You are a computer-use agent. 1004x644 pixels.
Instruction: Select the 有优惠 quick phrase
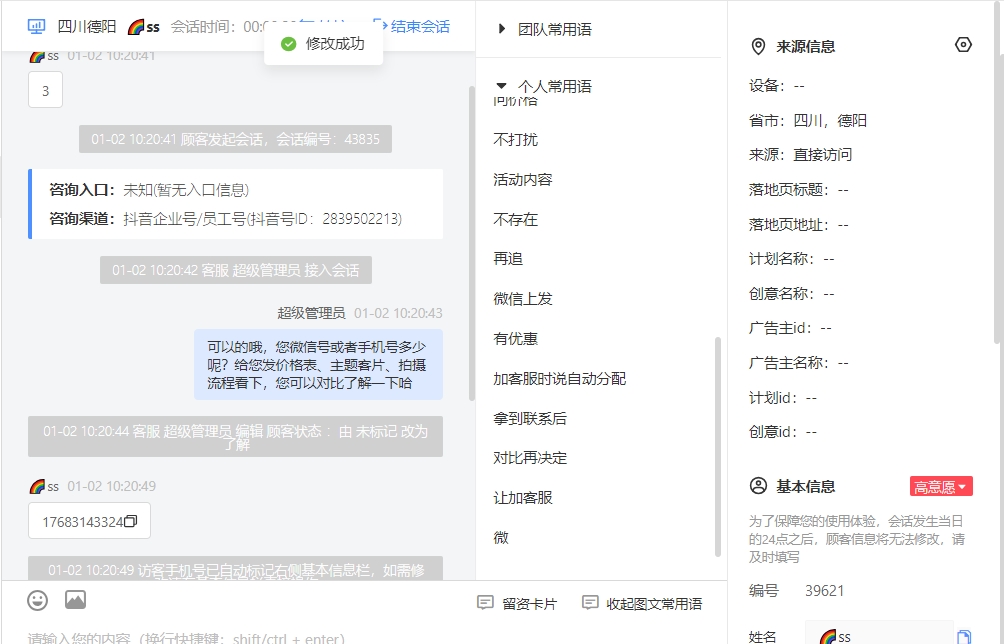515,339
